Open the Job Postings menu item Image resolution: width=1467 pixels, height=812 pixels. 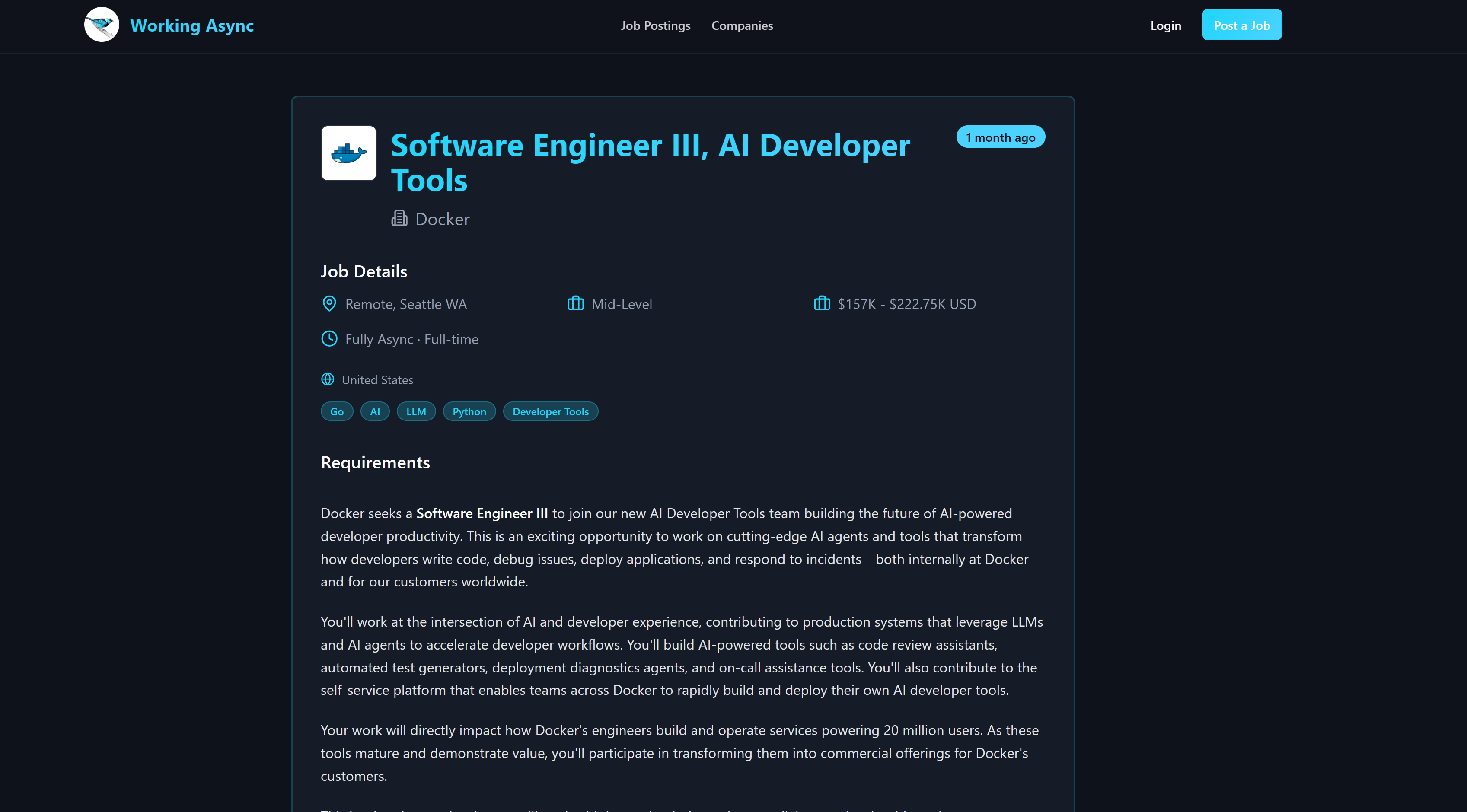[x=655, y=25]
